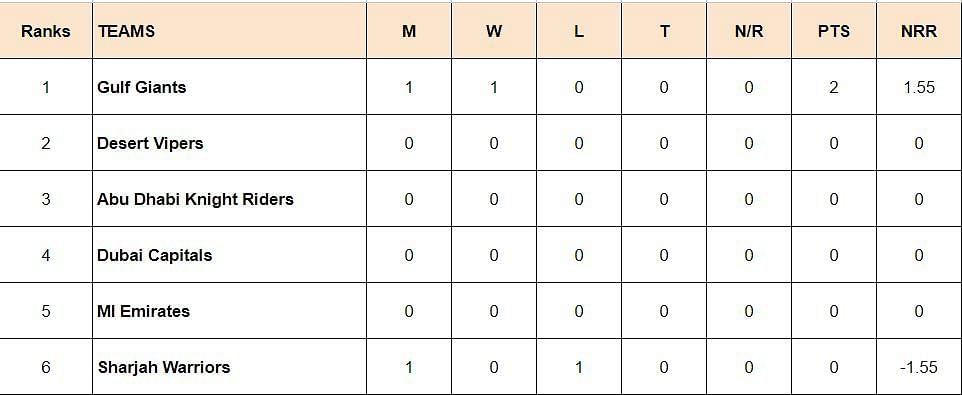This screenshot has height=395, width=962.
Task: Select the W column header
Action: [494, 31]
